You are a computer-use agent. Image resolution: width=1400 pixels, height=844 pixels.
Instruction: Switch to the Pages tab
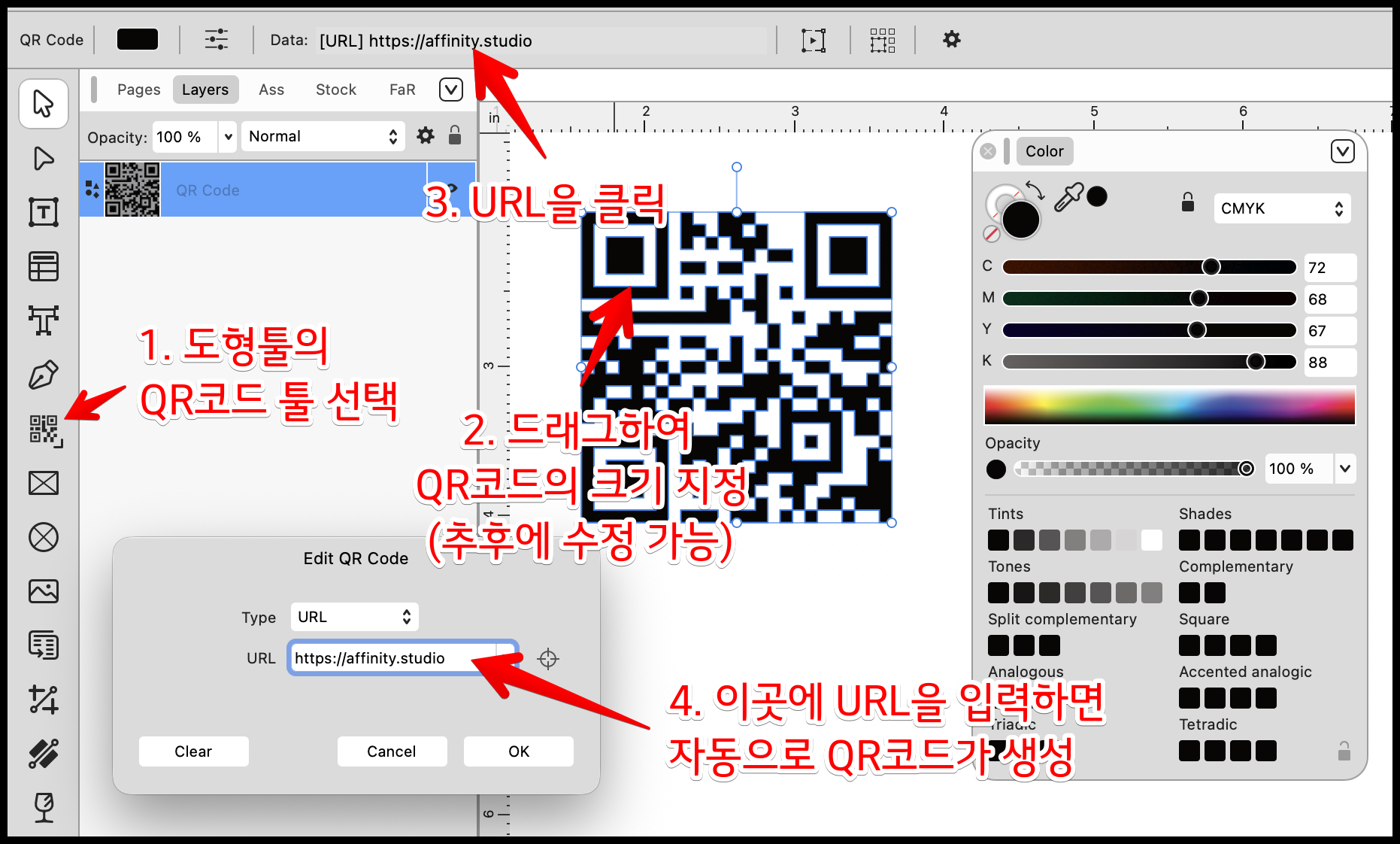138,90
